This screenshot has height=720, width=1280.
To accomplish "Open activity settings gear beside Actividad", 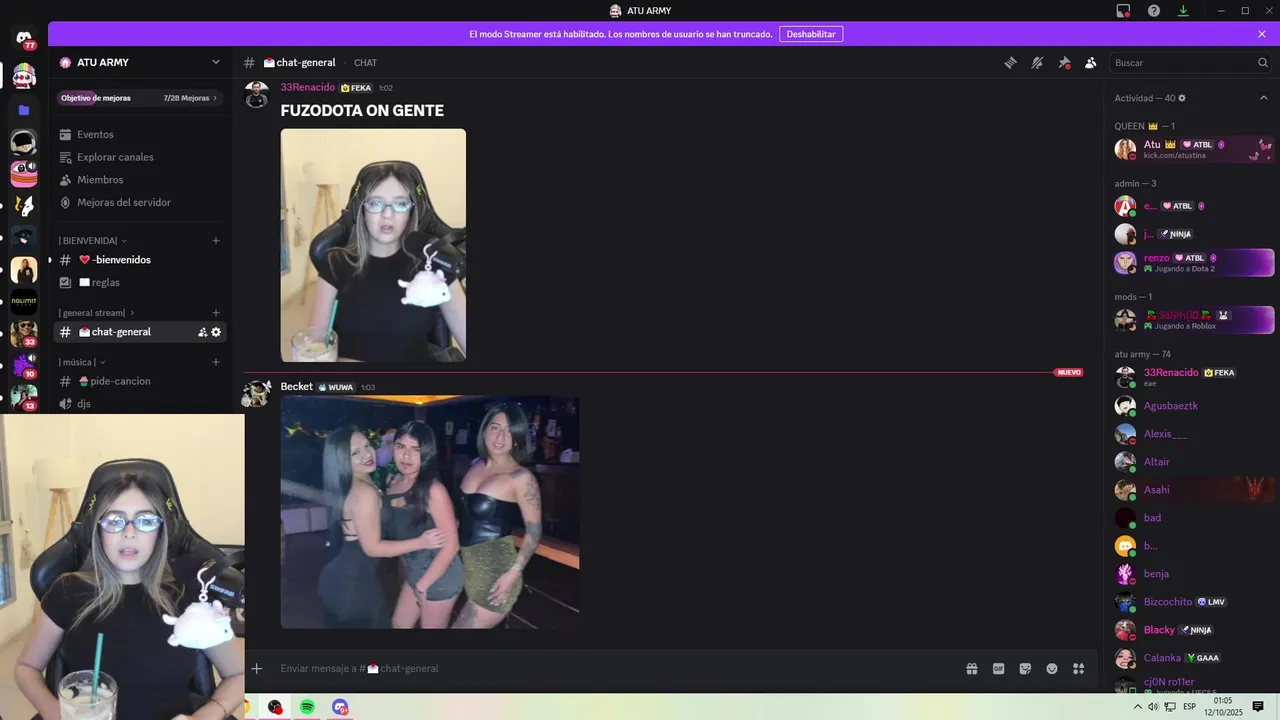I will (1182, 98).
